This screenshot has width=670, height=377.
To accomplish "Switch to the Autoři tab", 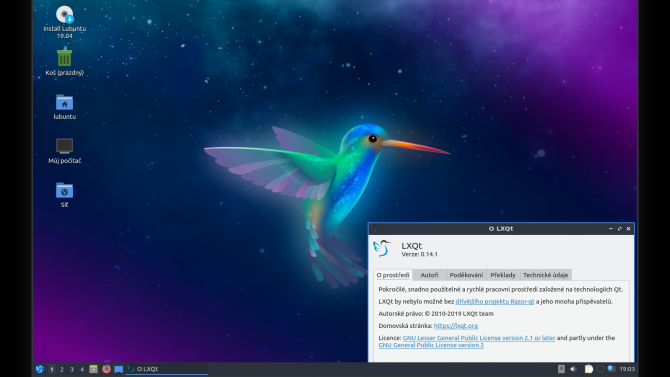I will pos(429,275).
